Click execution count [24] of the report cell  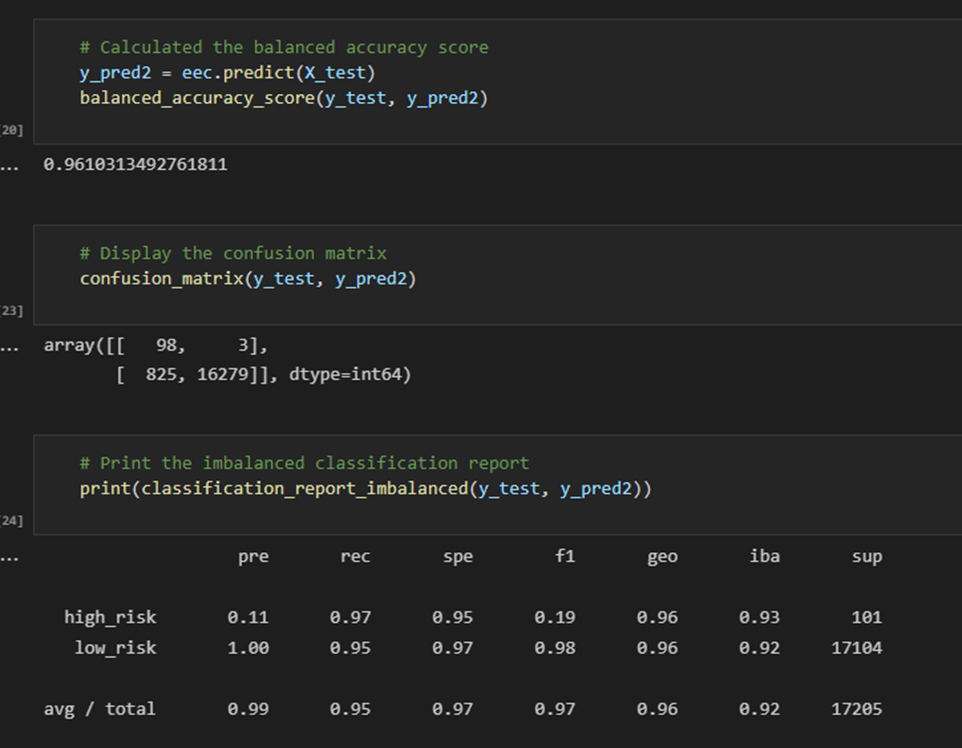[x=12, y=521]
